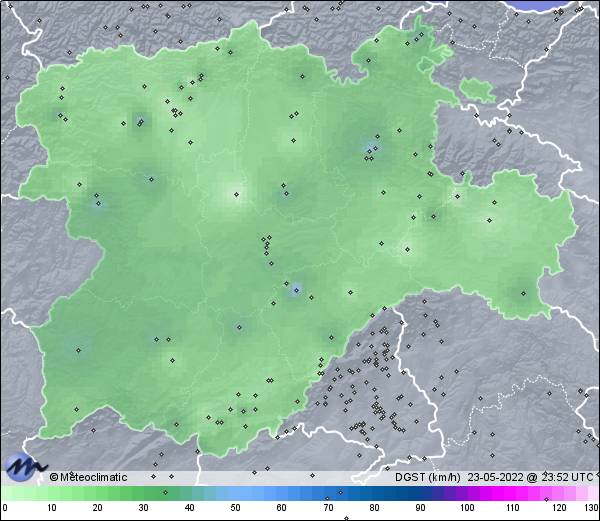Select the 120 scale label
The image size is (600, 521).
click(x=559, y=508)
